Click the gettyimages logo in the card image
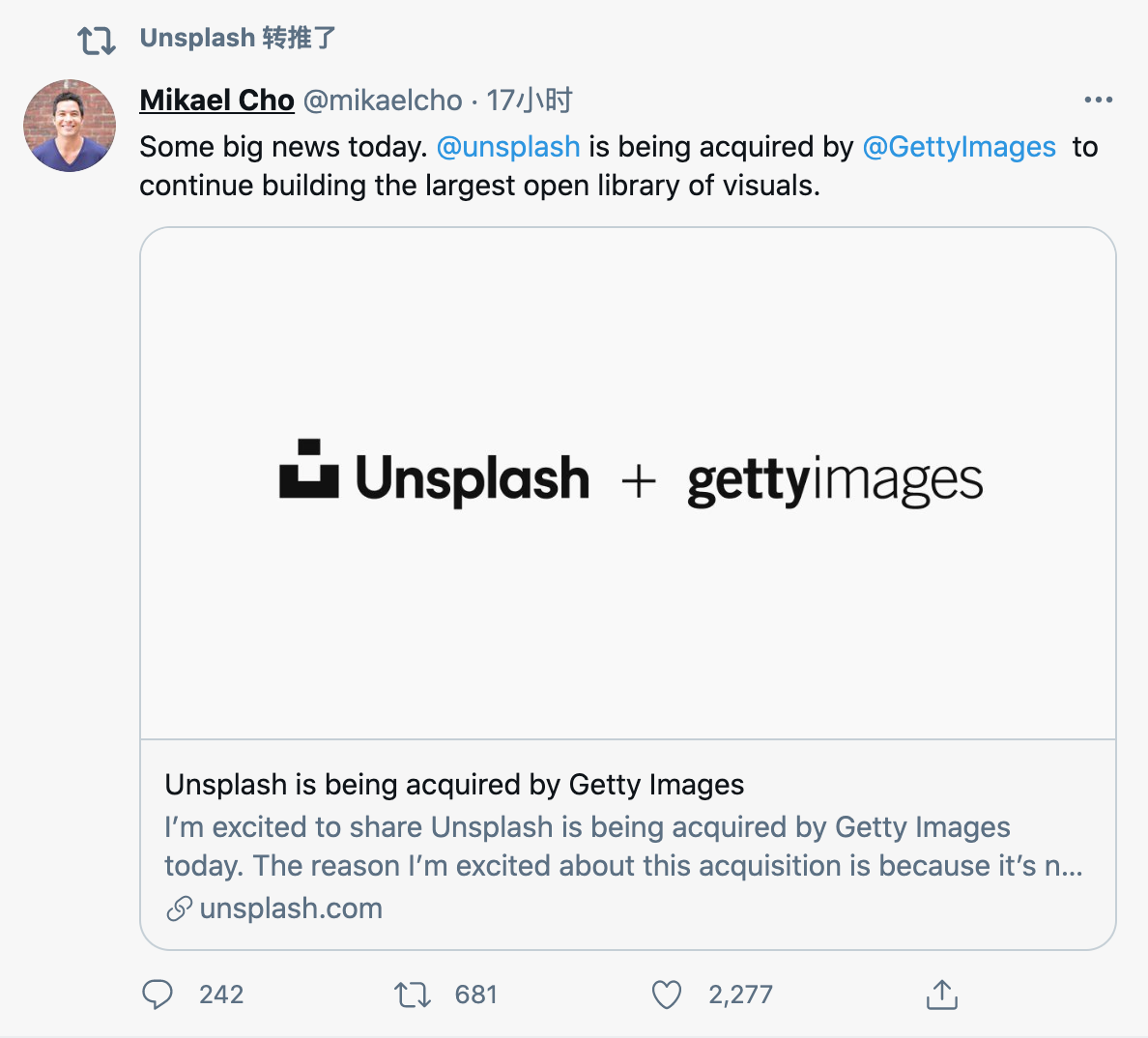Screen dimensions: 1148x1038 [835, 480]
